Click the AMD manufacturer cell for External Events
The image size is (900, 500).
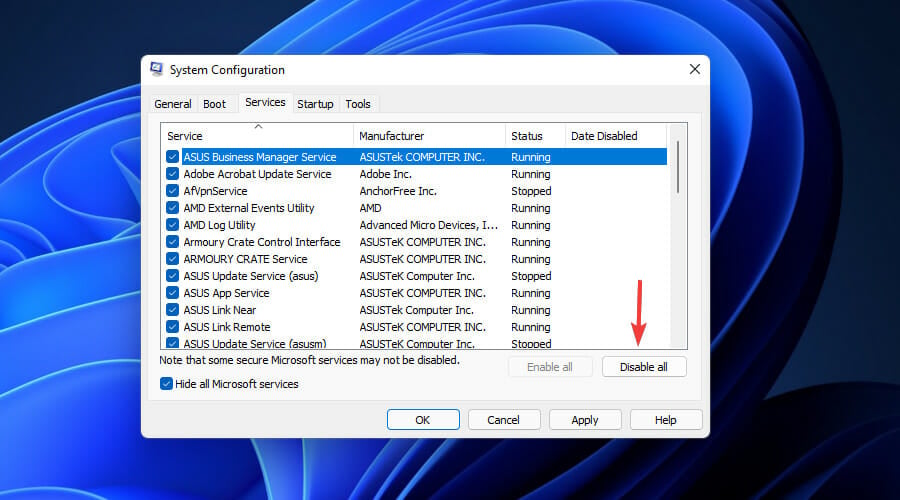pos(370,208)
